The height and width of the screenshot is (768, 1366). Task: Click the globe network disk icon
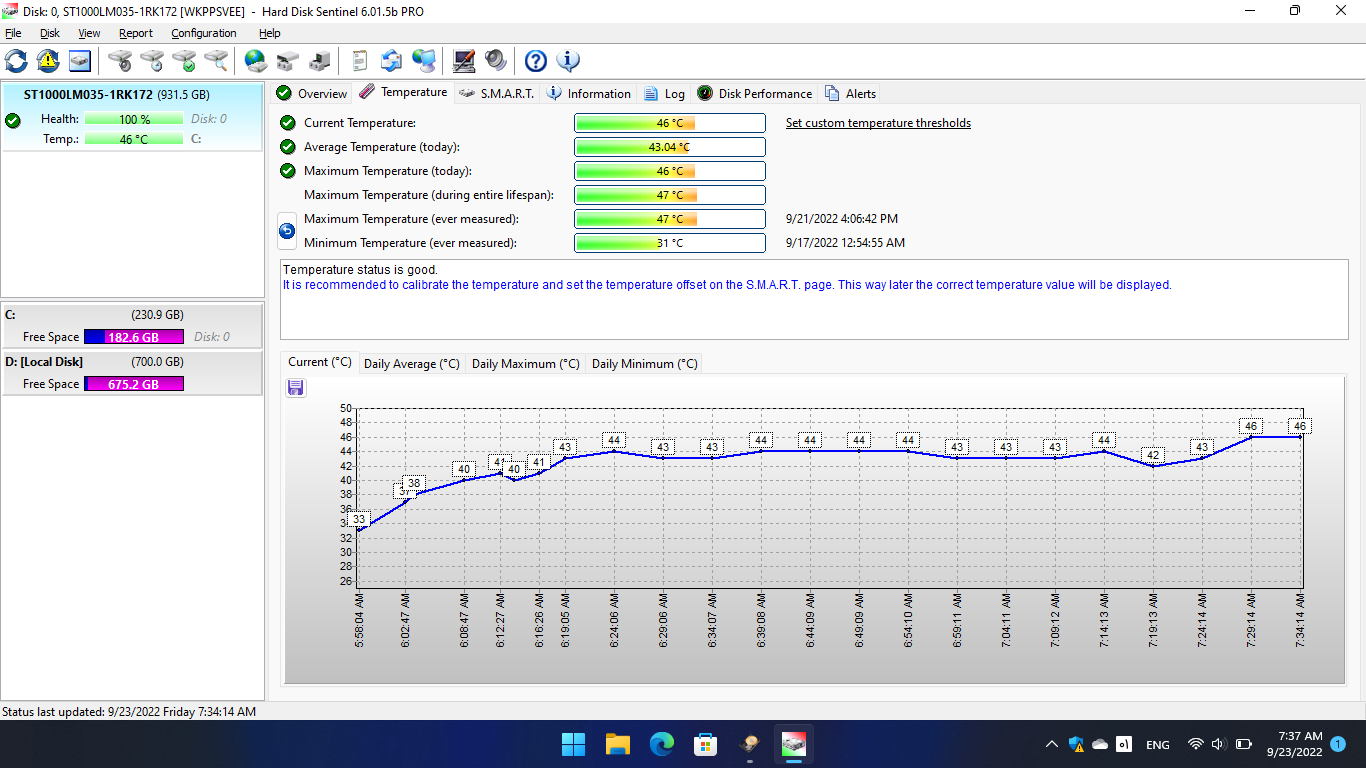[x=256, y=61]
